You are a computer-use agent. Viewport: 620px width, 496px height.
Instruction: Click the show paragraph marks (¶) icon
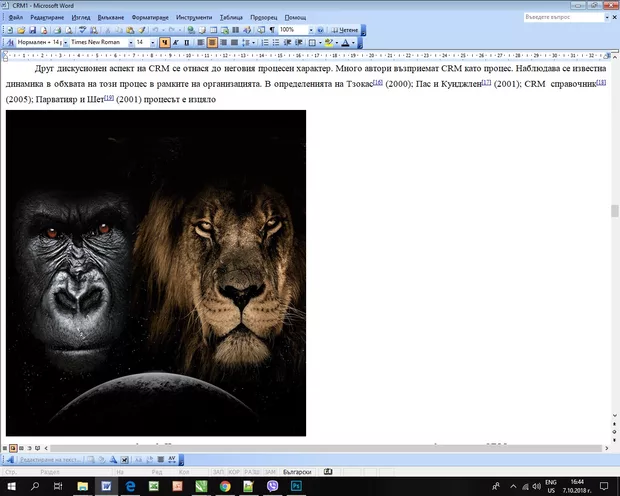pos(270,30)
